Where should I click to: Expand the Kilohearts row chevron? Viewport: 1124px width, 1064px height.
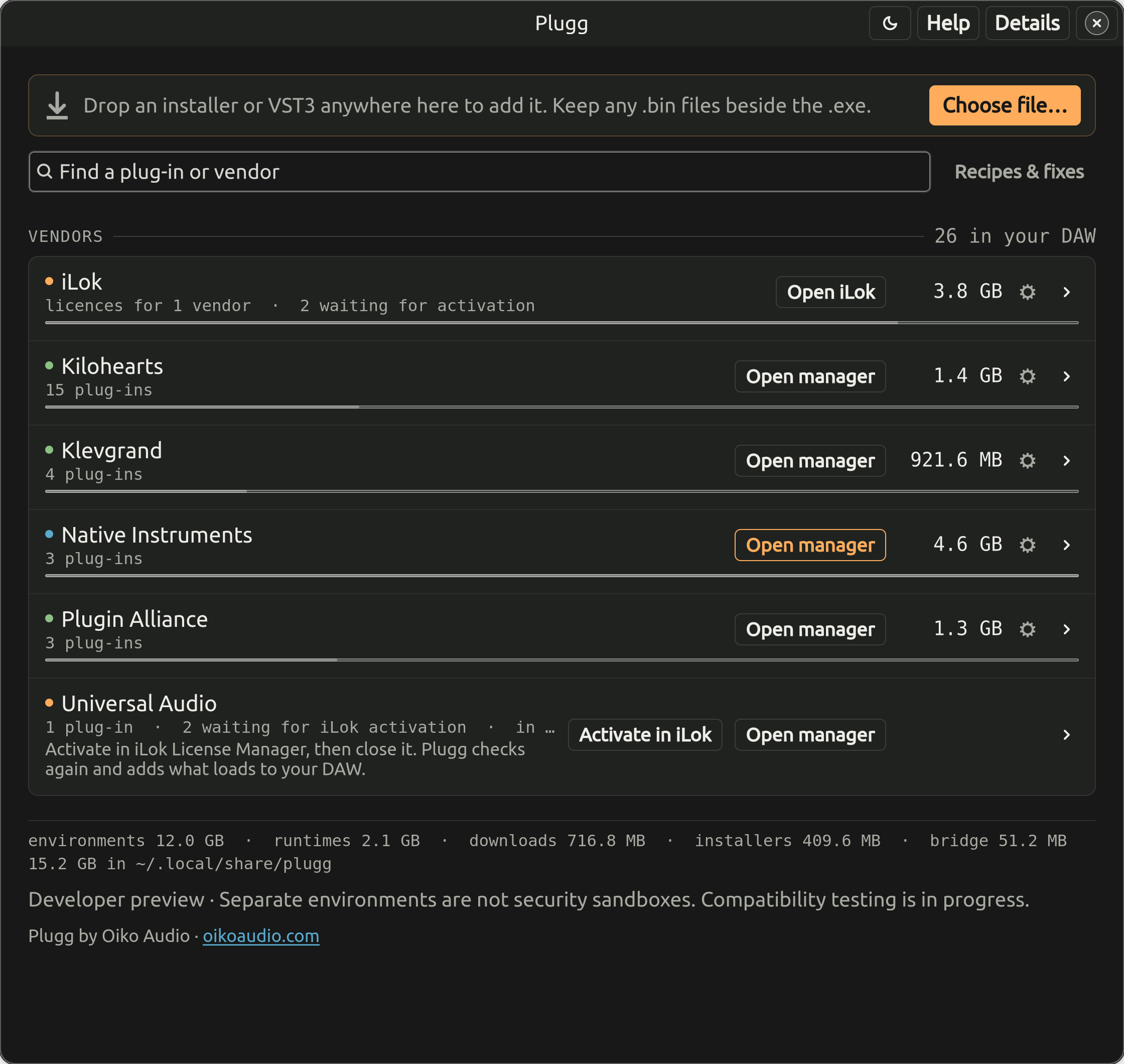(x=1066, y=376)
